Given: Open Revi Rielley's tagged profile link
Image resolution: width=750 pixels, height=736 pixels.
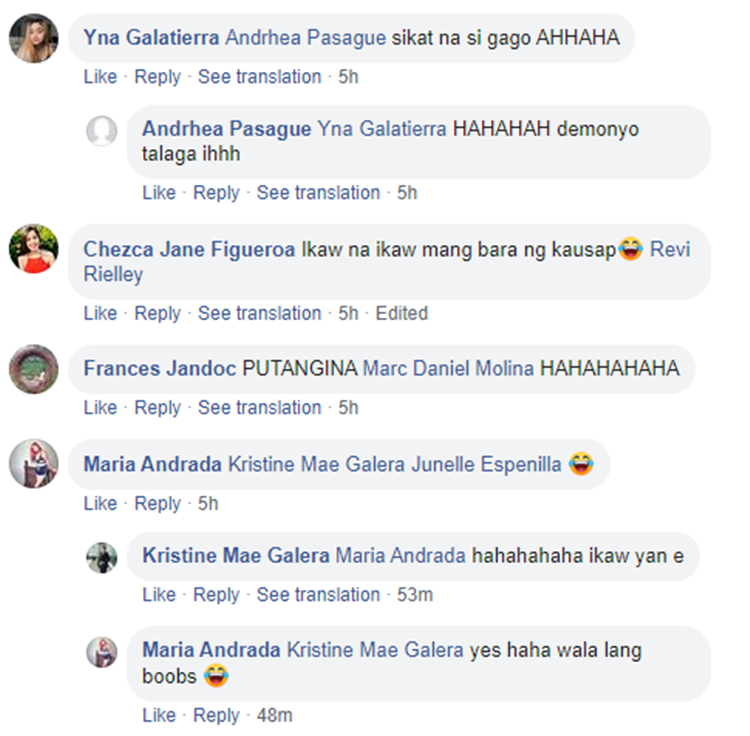Looking at the screenshot, I should coord(386,262).
